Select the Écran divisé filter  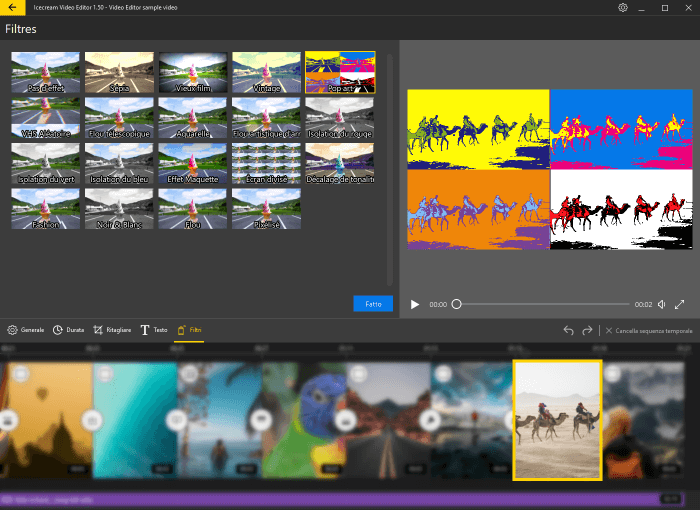[x=267, y=163]
